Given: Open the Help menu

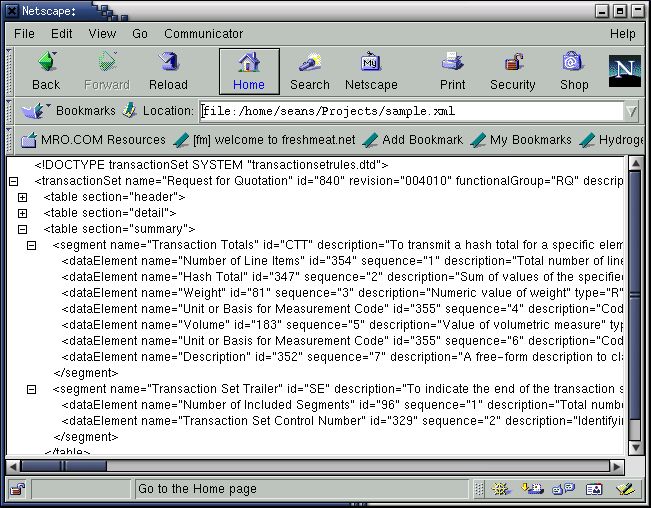Looking at the screenshot, I should pyautogui.click(x=622, y=34).
